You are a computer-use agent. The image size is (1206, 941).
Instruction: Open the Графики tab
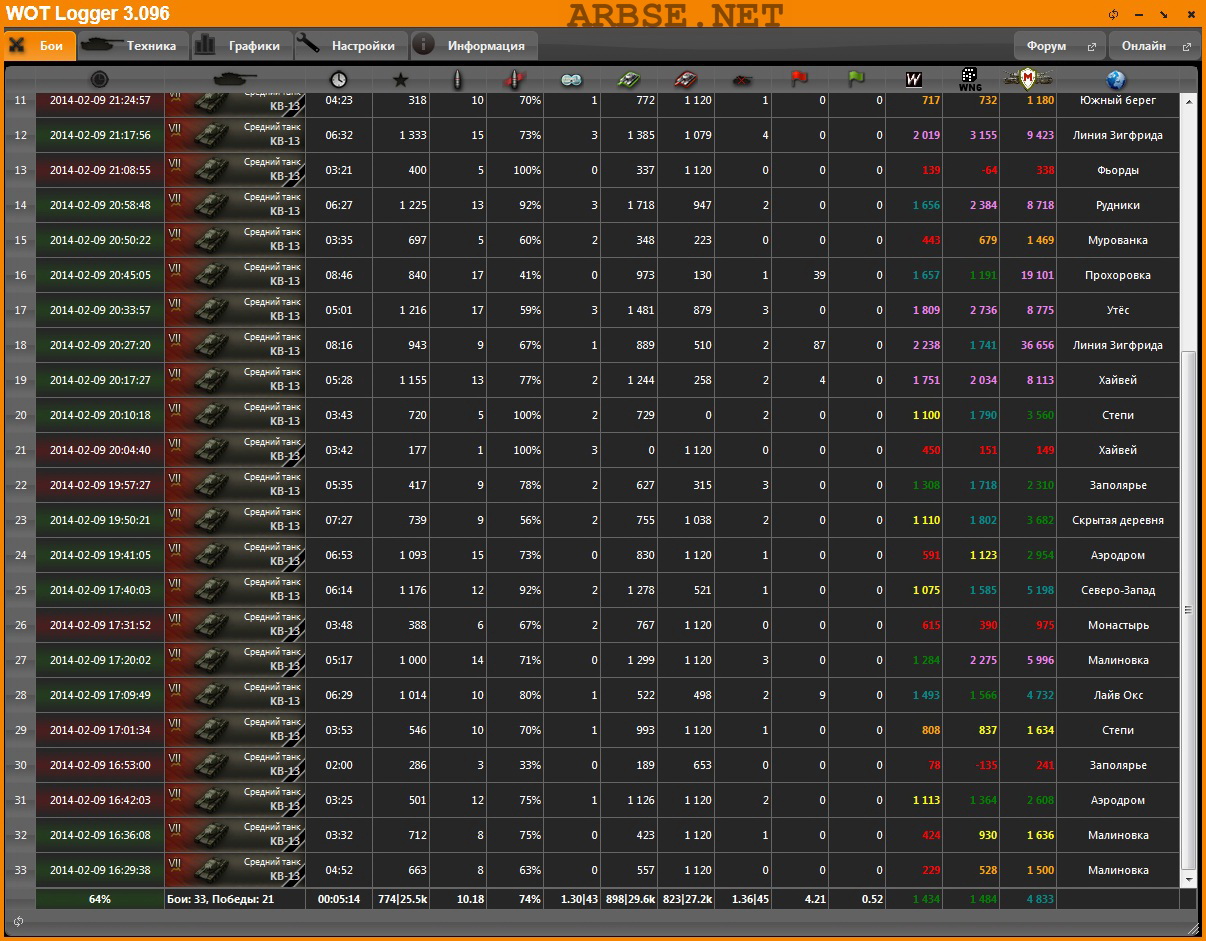[x=240, y=45]
